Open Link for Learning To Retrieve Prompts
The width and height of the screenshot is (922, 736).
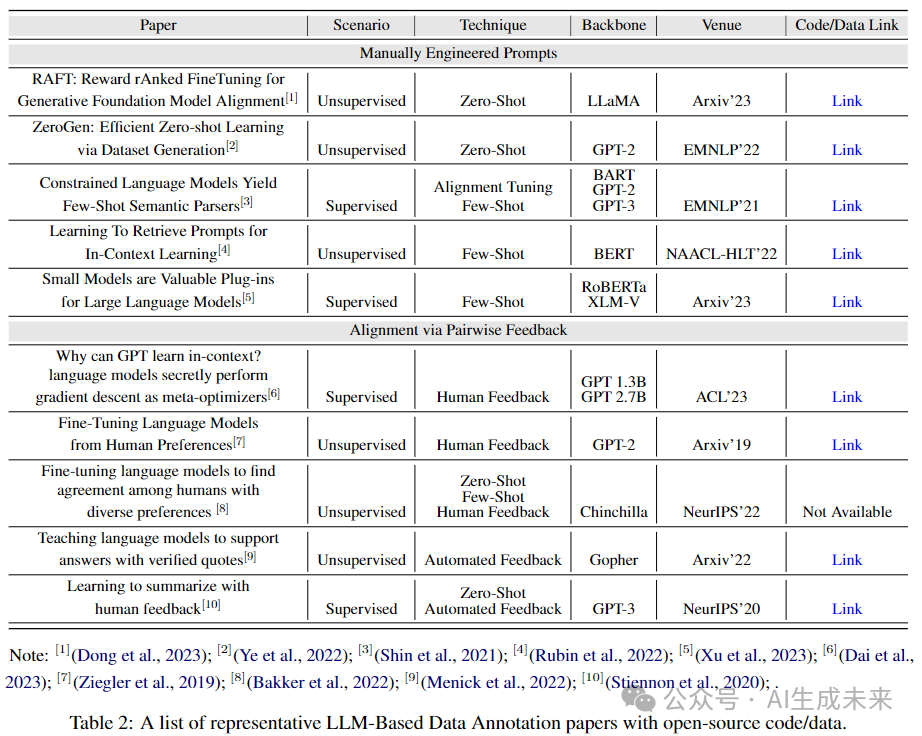pyautogui.click(x=846, y=253)
